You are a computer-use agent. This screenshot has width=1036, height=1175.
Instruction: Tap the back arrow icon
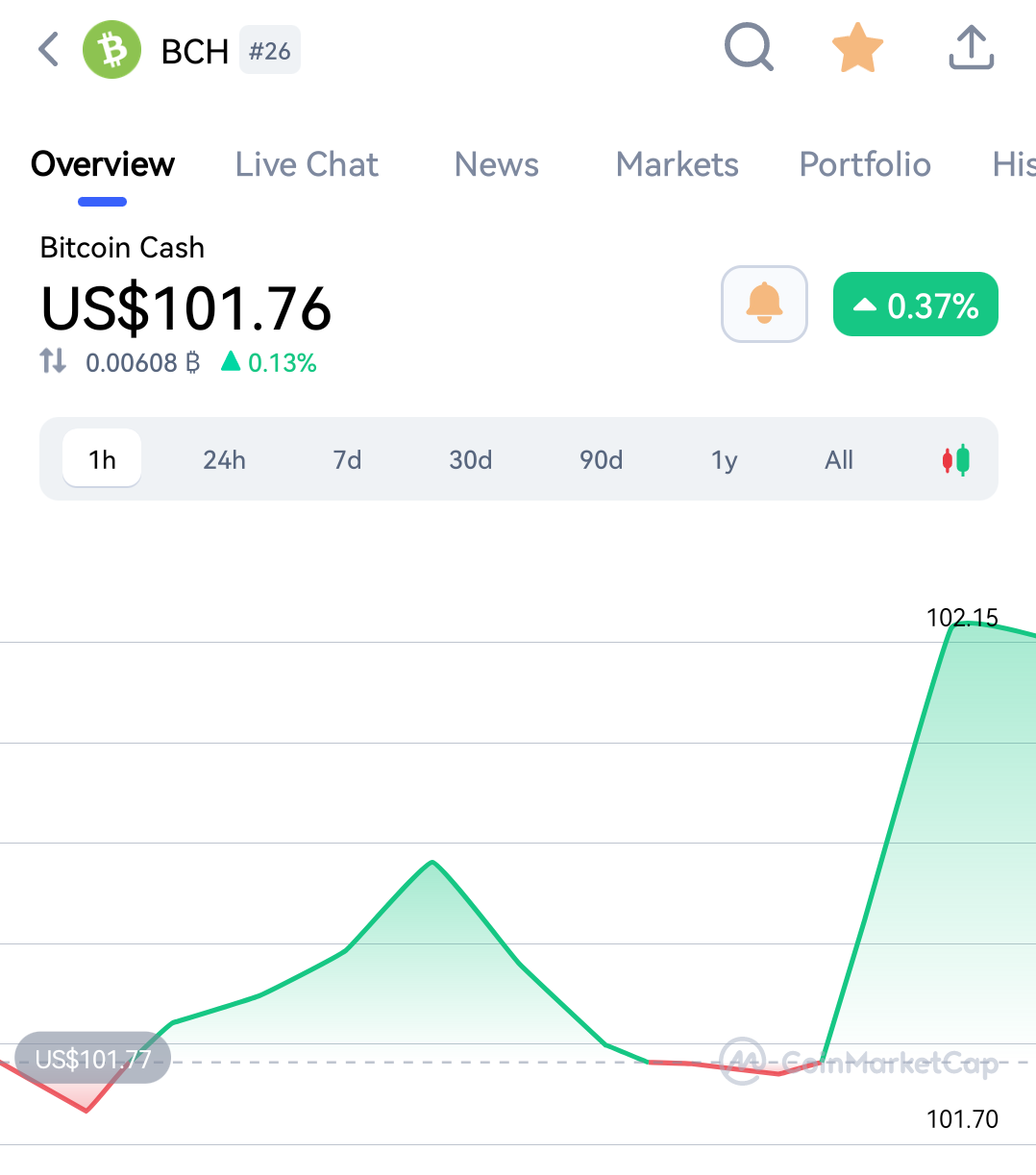click(x=49, y=49)
